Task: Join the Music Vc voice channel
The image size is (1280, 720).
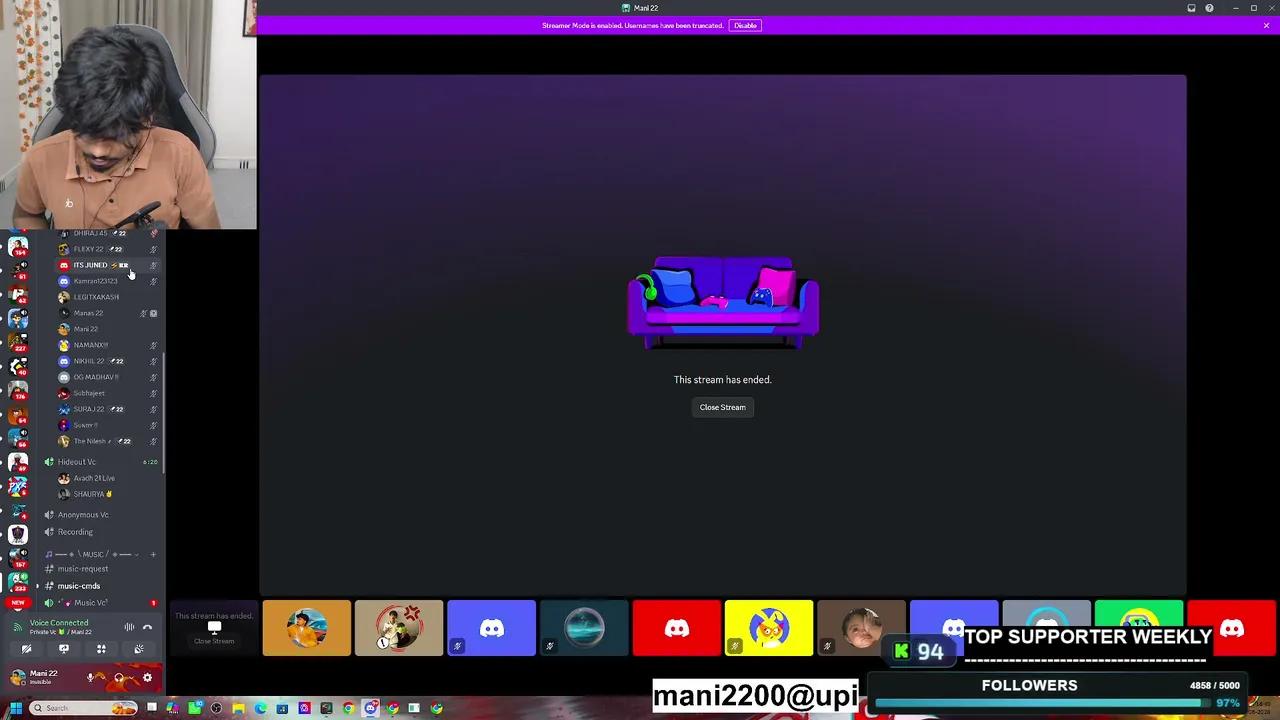Action: click(100, 603)
